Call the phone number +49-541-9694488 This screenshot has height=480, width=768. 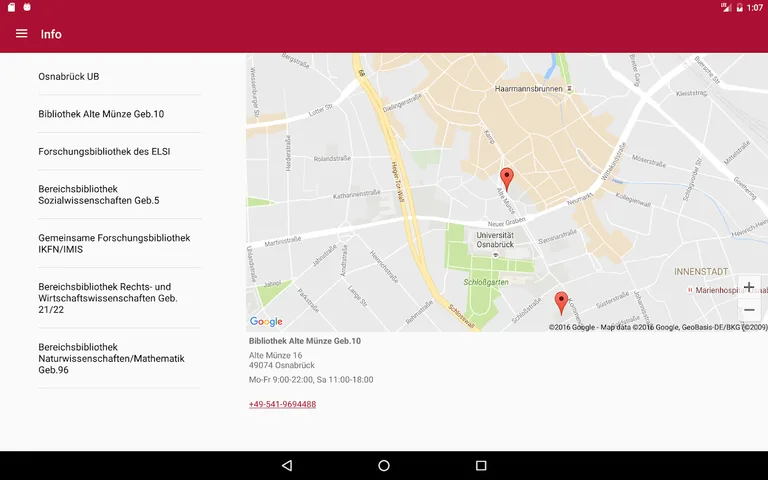coord(283,404)
